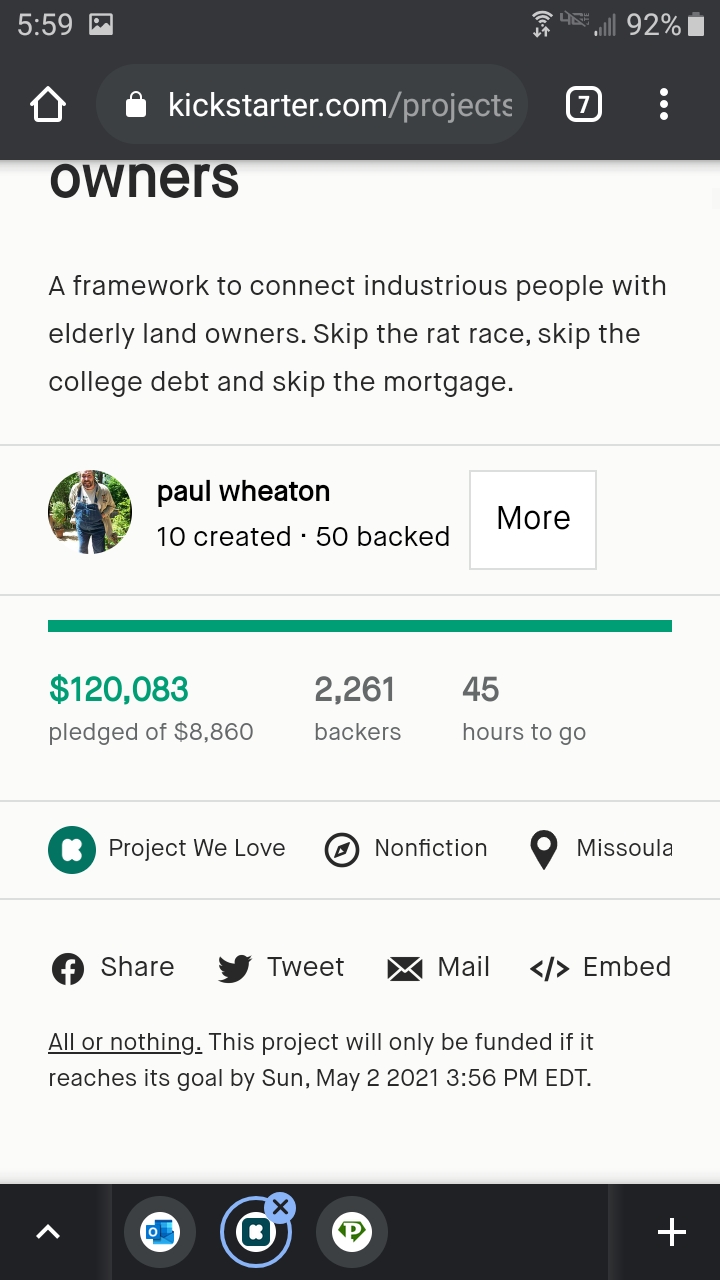Expand the tab strip with up chevron
720x1280 pixels.
tap(48, 1233)
